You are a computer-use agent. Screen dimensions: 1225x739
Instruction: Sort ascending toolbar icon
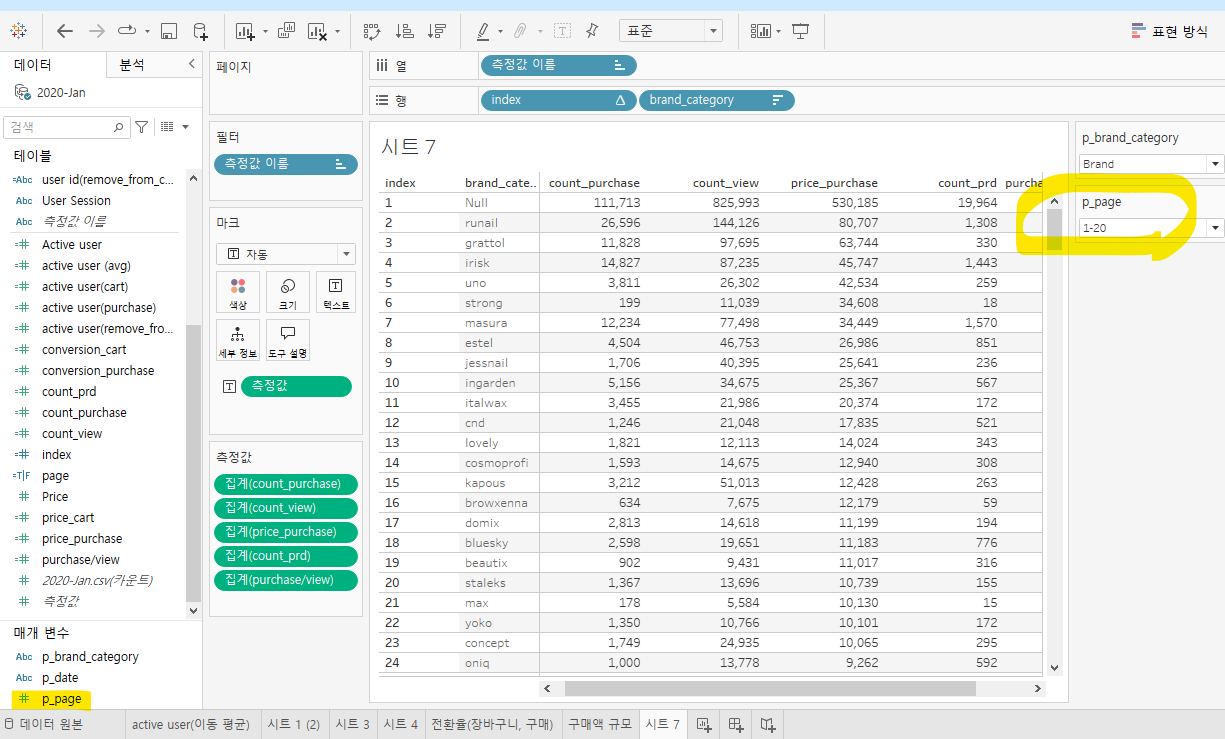pyautogui.click(x=404, y=31)
